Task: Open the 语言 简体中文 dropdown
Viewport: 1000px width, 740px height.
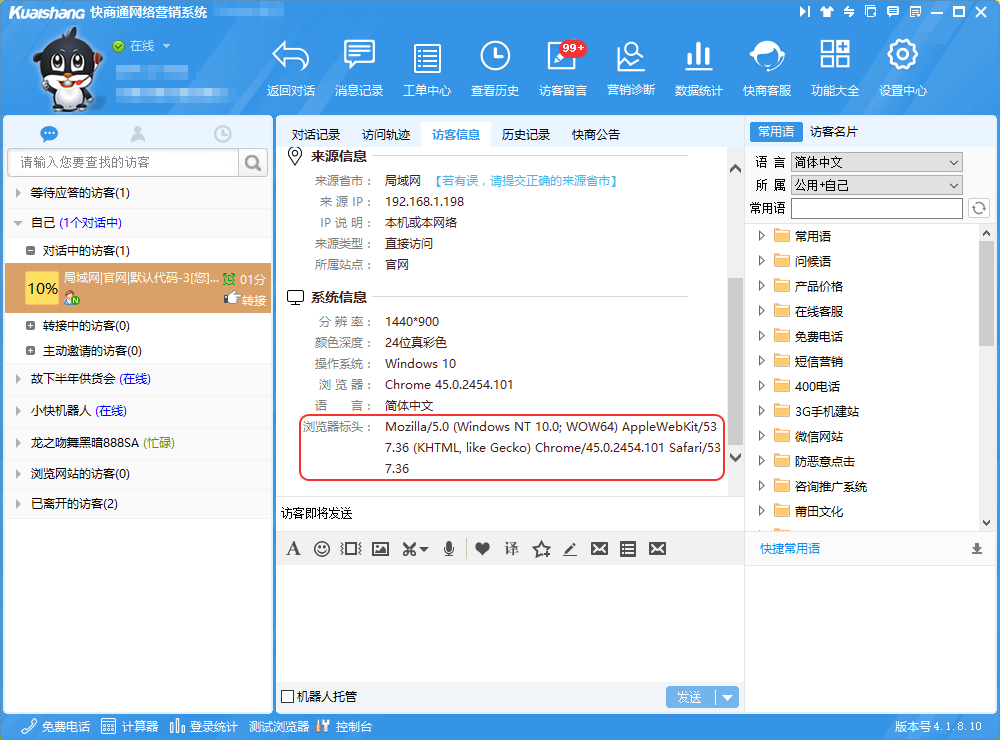Action: 876,162
